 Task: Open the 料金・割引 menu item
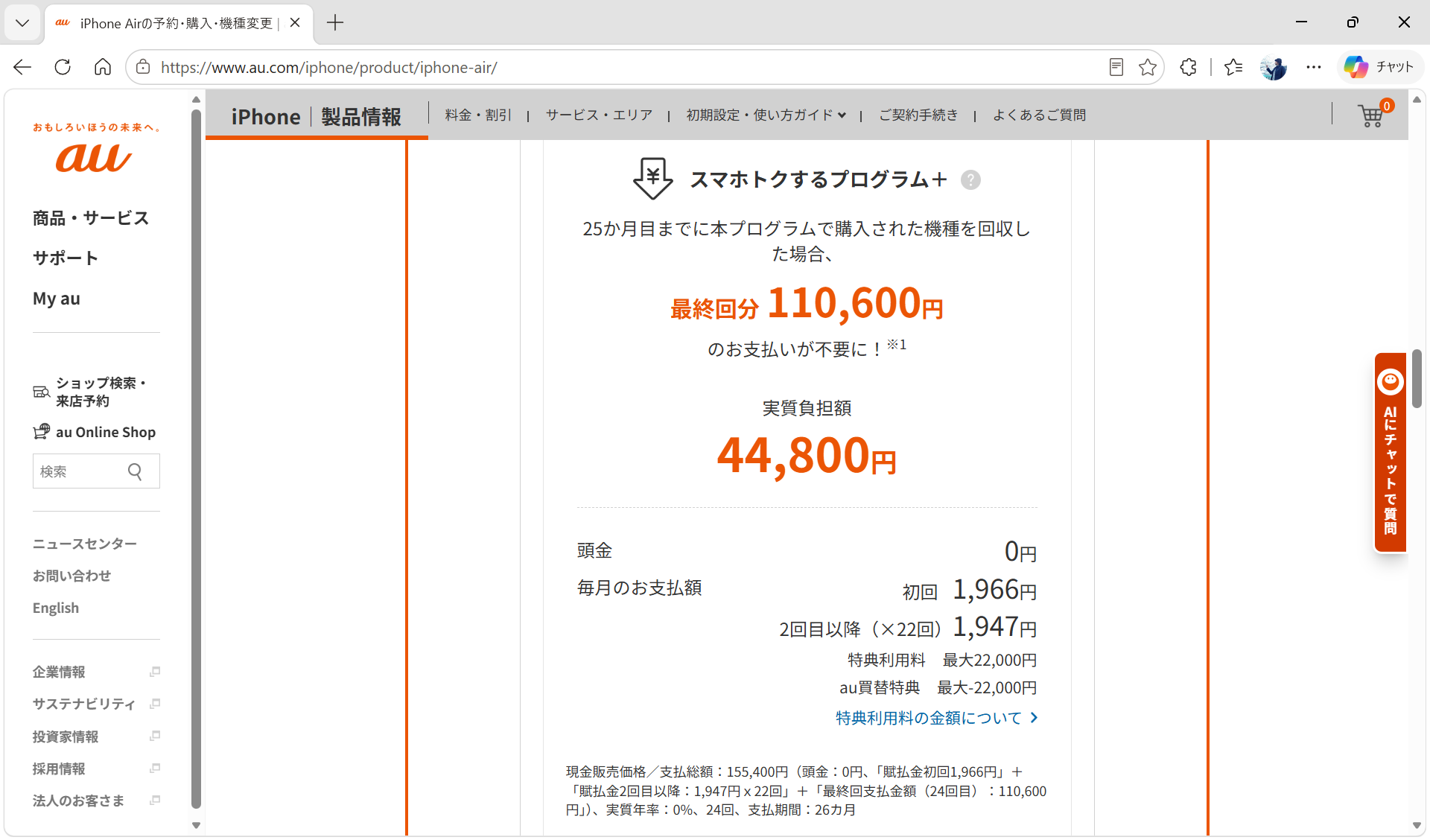pos(478,115)
